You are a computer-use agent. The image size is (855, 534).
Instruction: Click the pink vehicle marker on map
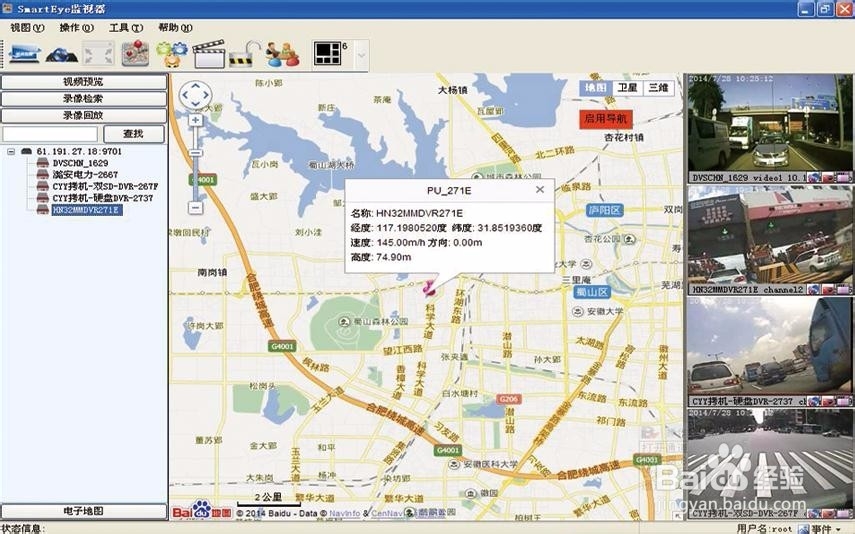click(430, 289)
